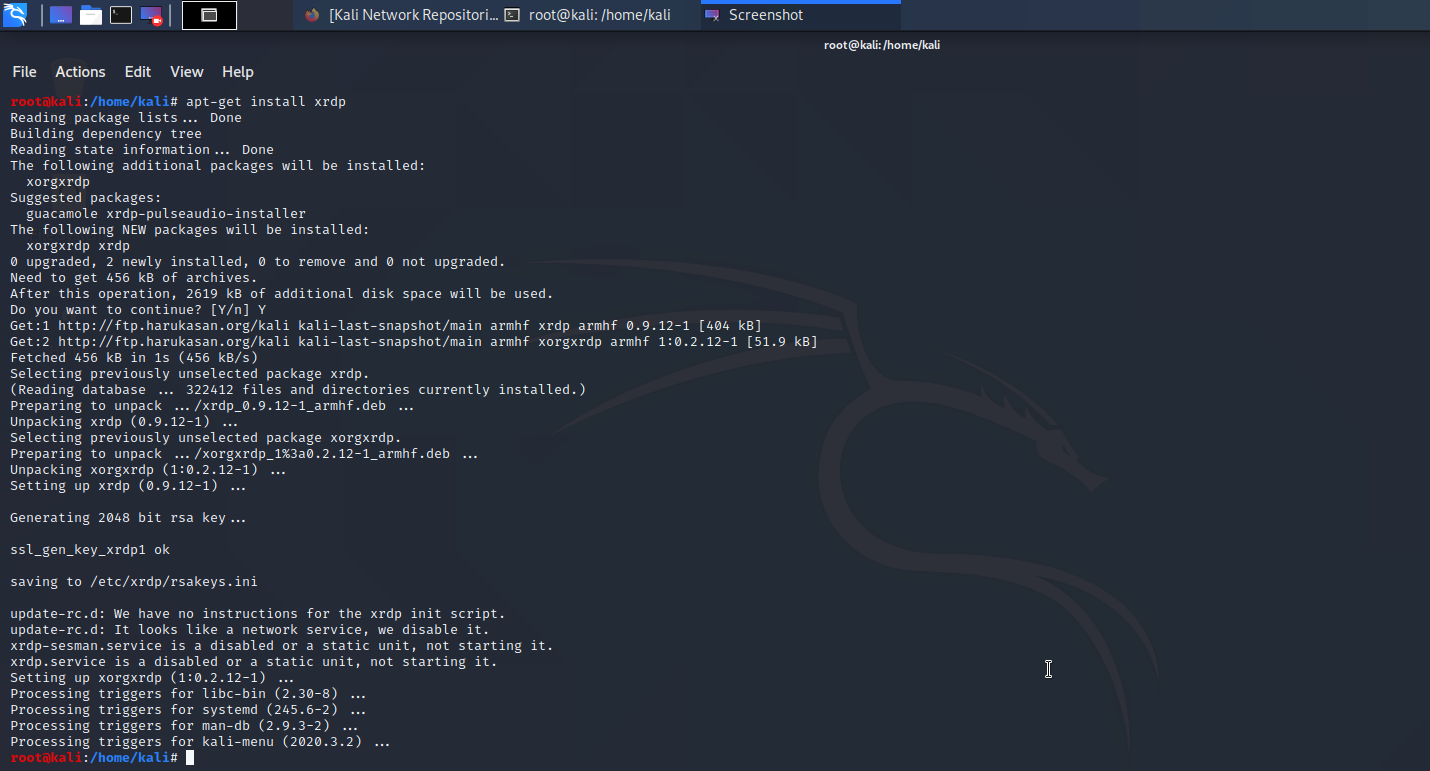The image size is (1430, 771).
Task: Click the show desktop panel icon
Action: point(60,15)
